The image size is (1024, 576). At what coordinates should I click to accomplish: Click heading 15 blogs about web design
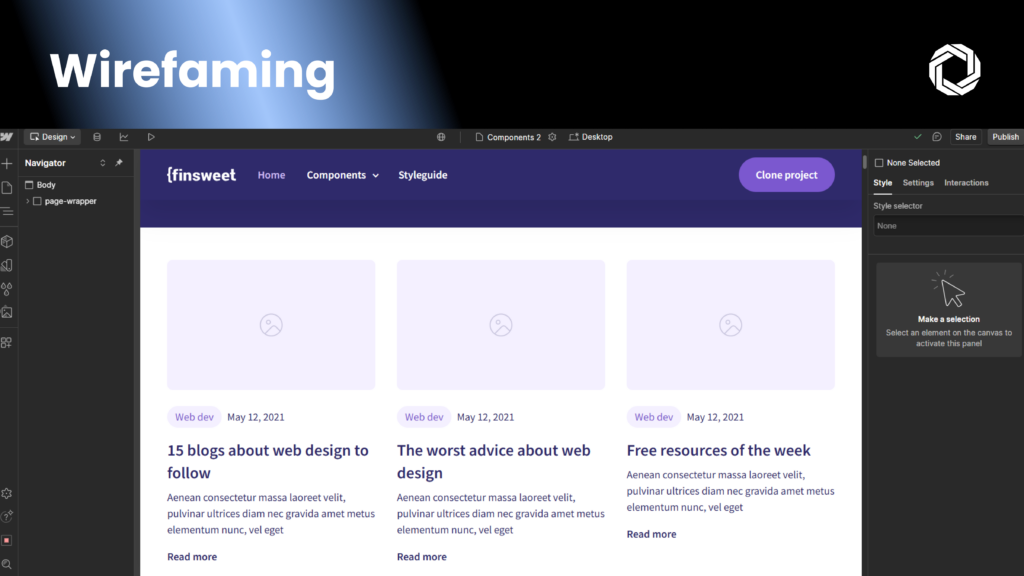point(268,461)
